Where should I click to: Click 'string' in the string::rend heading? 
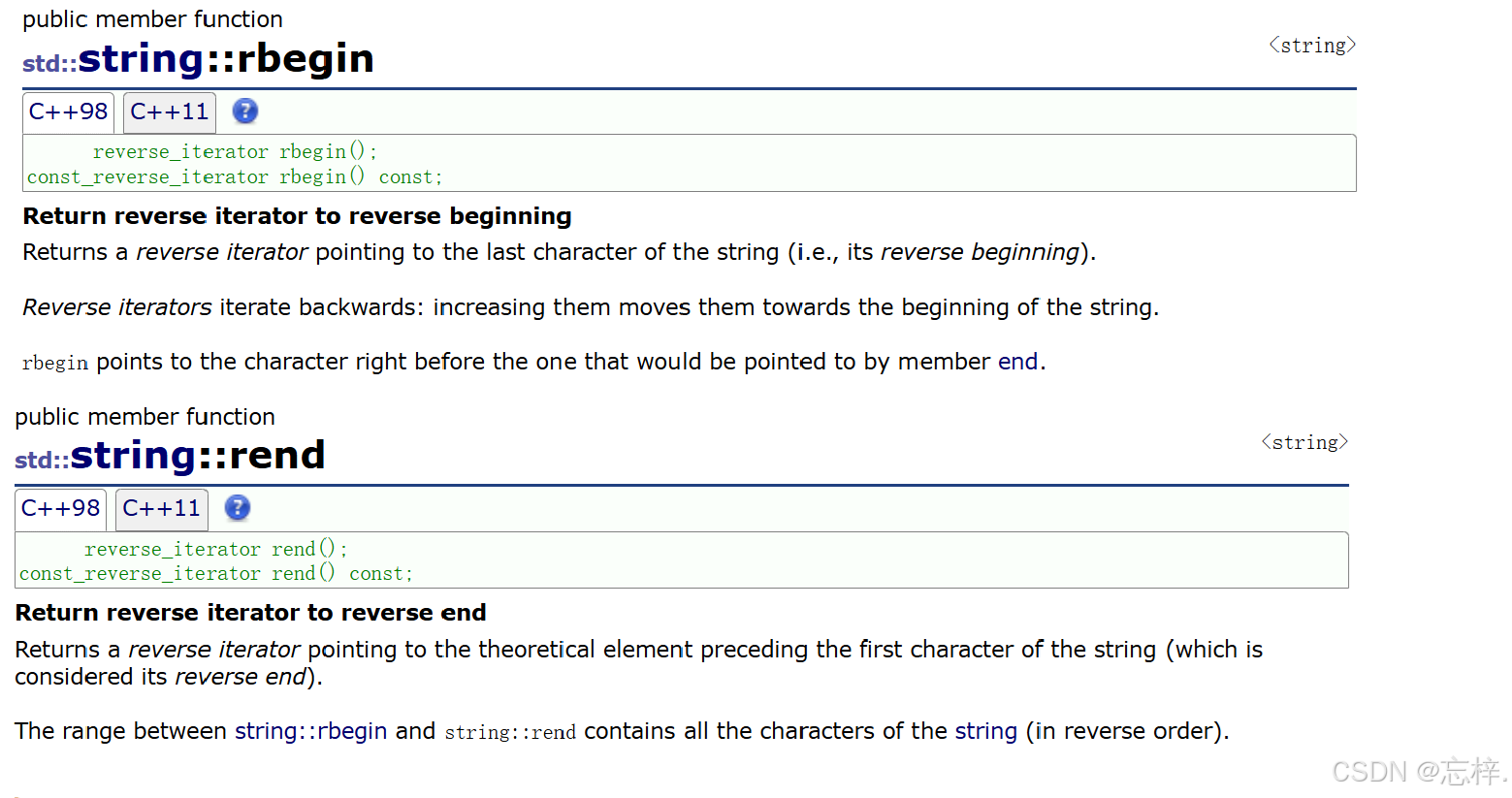[x=133, y=456]
